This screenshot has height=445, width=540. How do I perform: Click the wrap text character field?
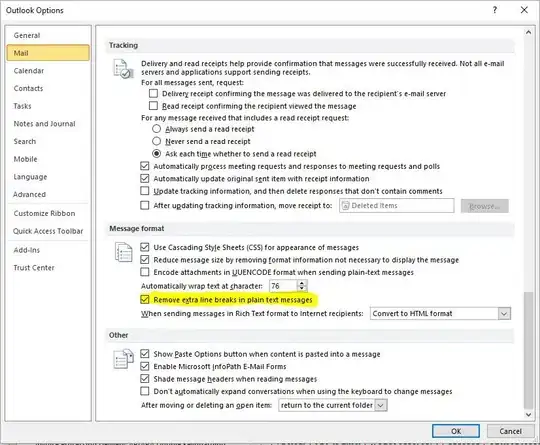coord(283,286)
